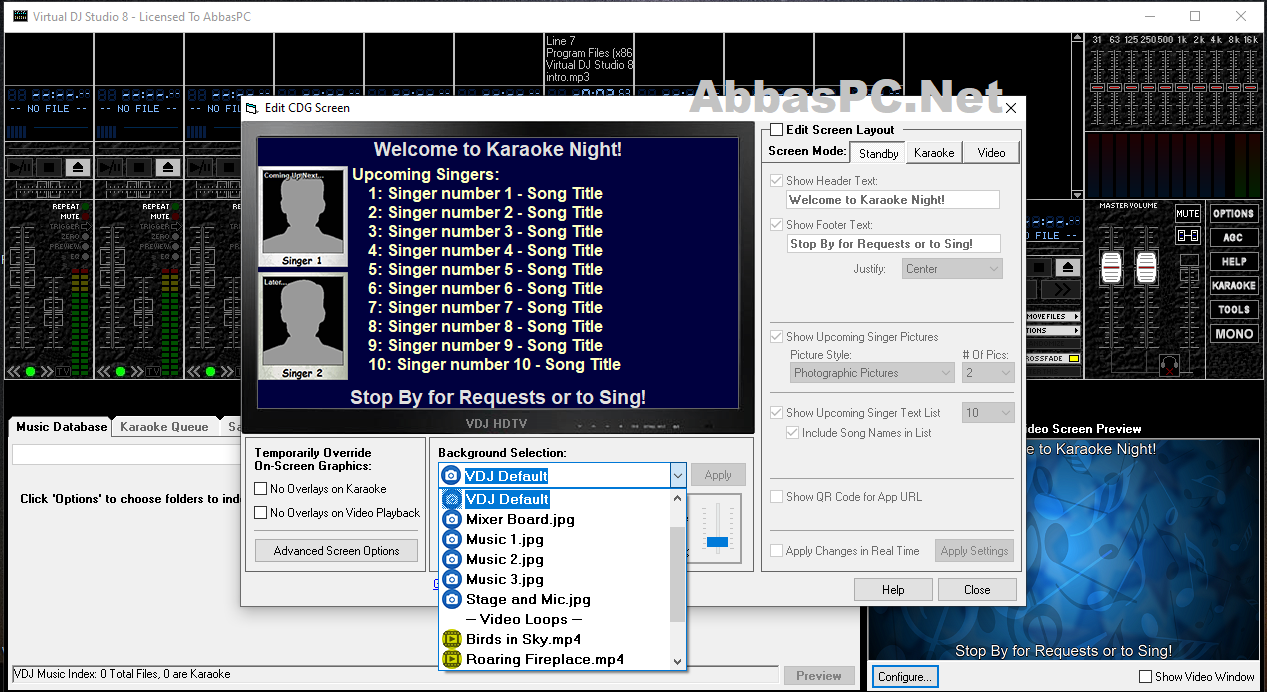
Task: Check No Overlays on Karaoke
Action: (x=261, y=489)
